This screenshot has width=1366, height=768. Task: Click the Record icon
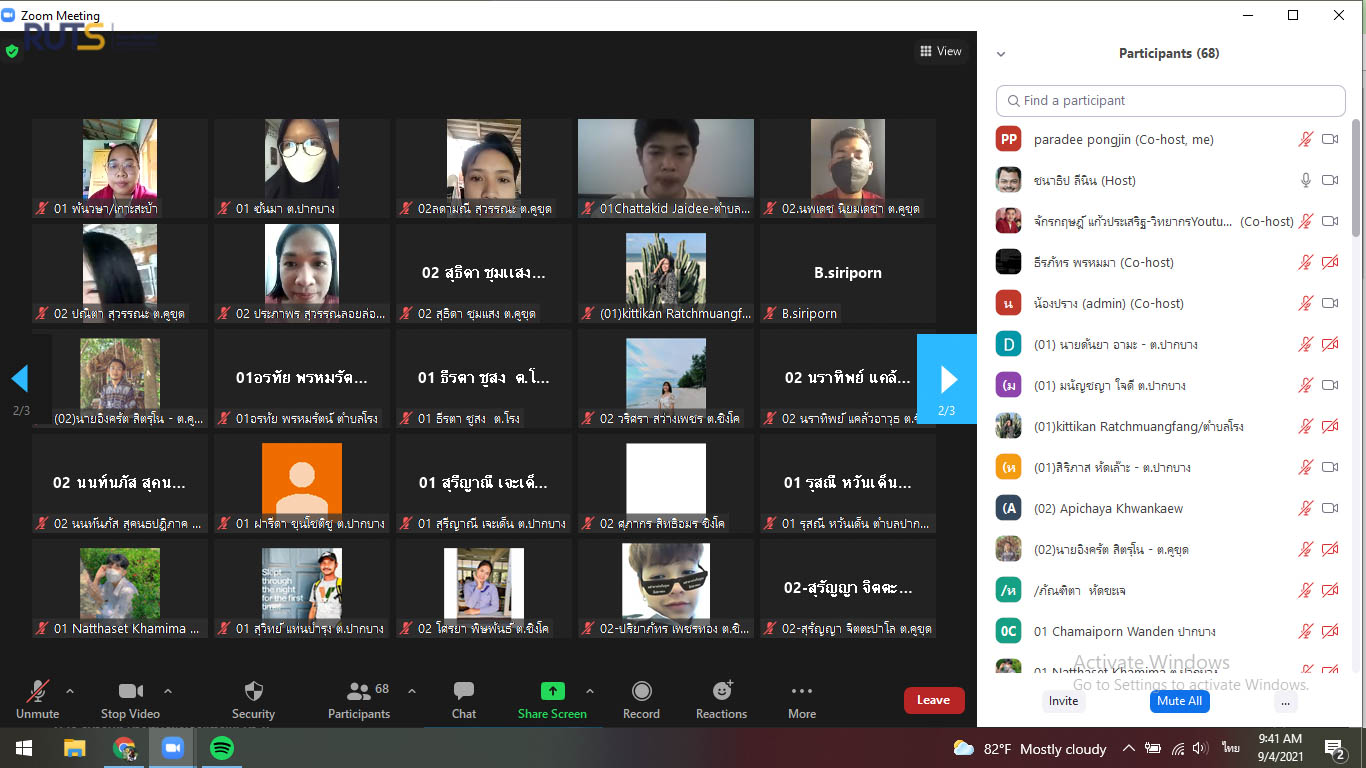[641, 691]
